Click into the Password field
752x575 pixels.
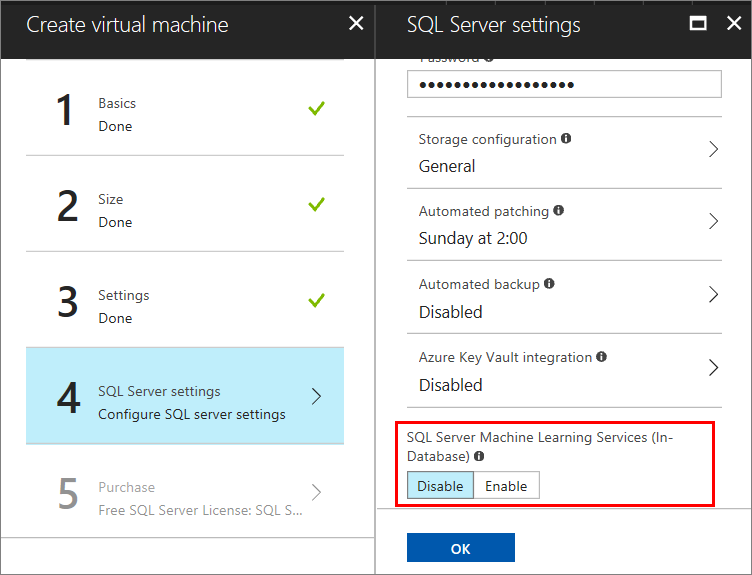pyautogui.click(x=564, y=84)
